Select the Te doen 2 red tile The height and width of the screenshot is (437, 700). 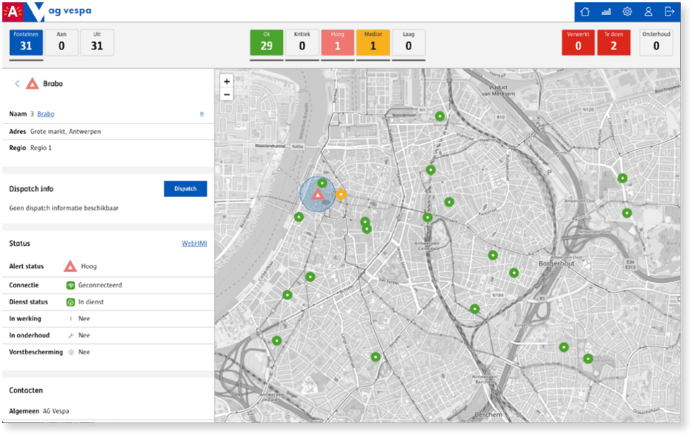[614, 42]
